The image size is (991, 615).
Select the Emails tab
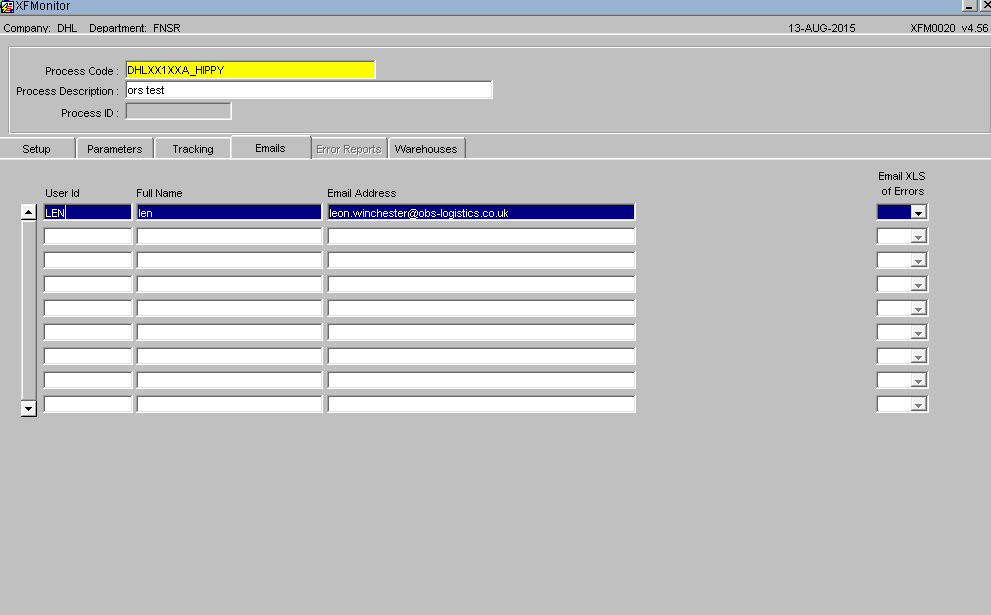271,148
